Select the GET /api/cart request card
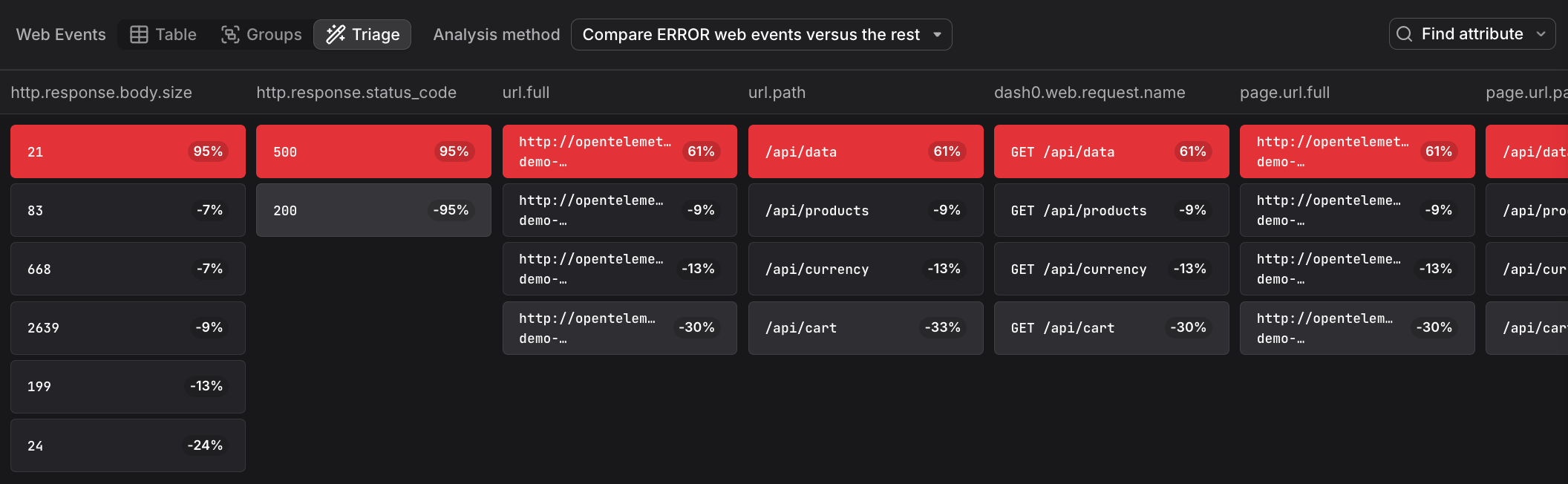The width and height of the screenshot is (1568, 484). 1111,328
